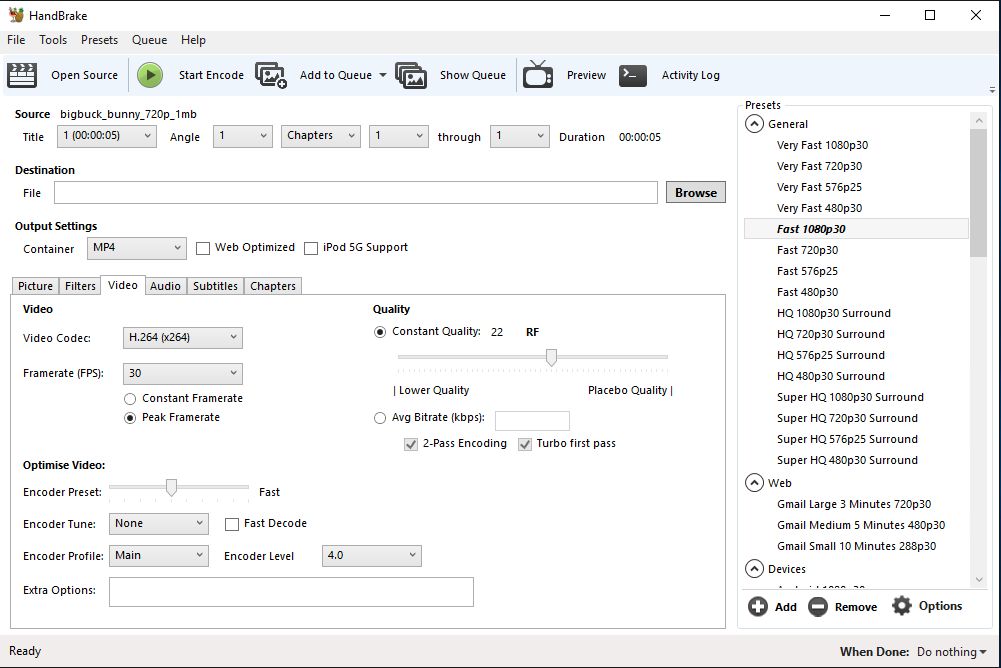Image resolution: width=1001 pixels, height=668 pixels.
Task: Select the Super HQ 480p30 Surround preset
Action: pos(847,460)
